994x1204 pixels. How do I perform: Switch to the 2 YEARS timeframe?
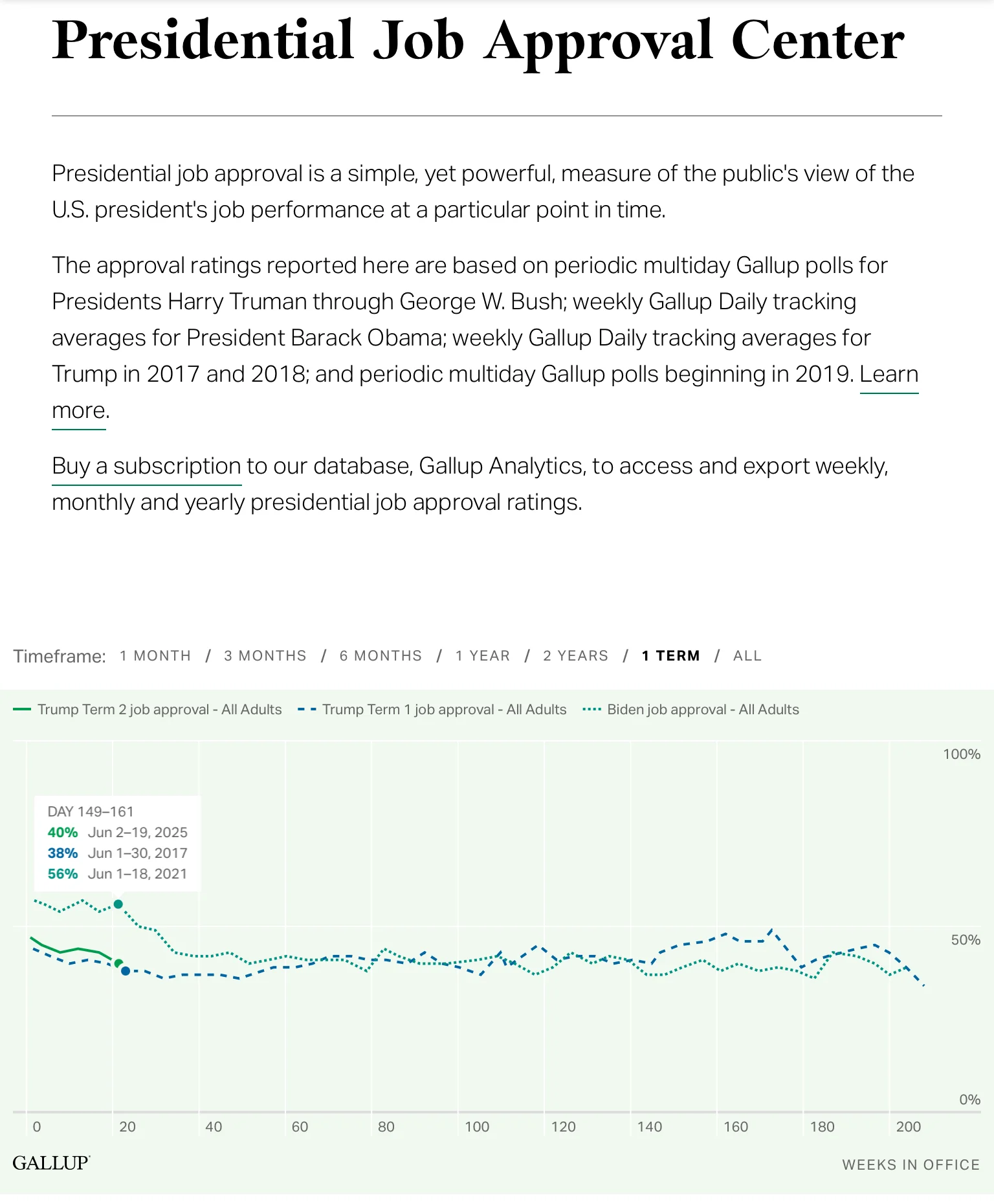[576, 656]
